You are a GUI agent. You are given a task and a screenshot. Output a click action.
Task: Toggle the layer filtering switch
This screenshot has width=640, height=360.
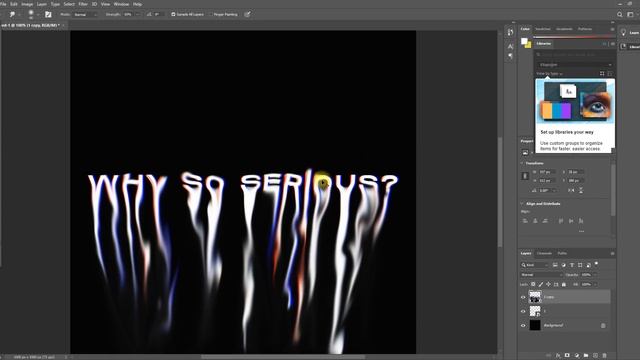[x=596, y=264]
